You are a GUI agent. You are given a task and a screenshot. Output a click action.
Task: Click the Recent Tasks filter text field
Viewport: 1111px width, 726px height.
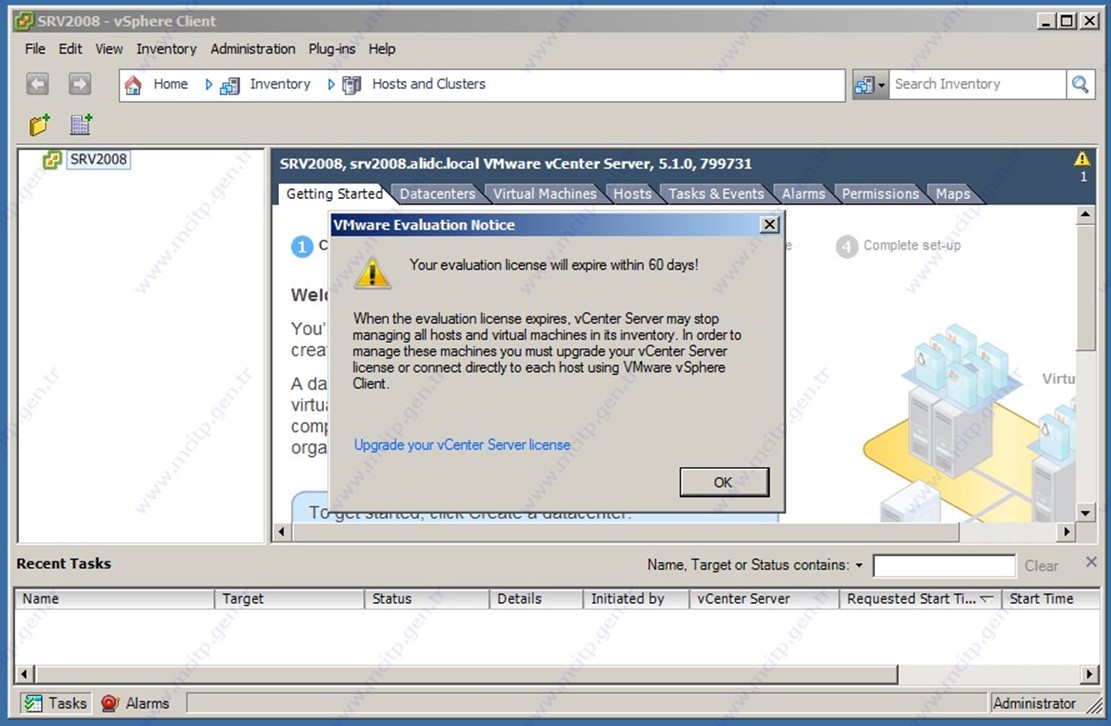point(944,566)
